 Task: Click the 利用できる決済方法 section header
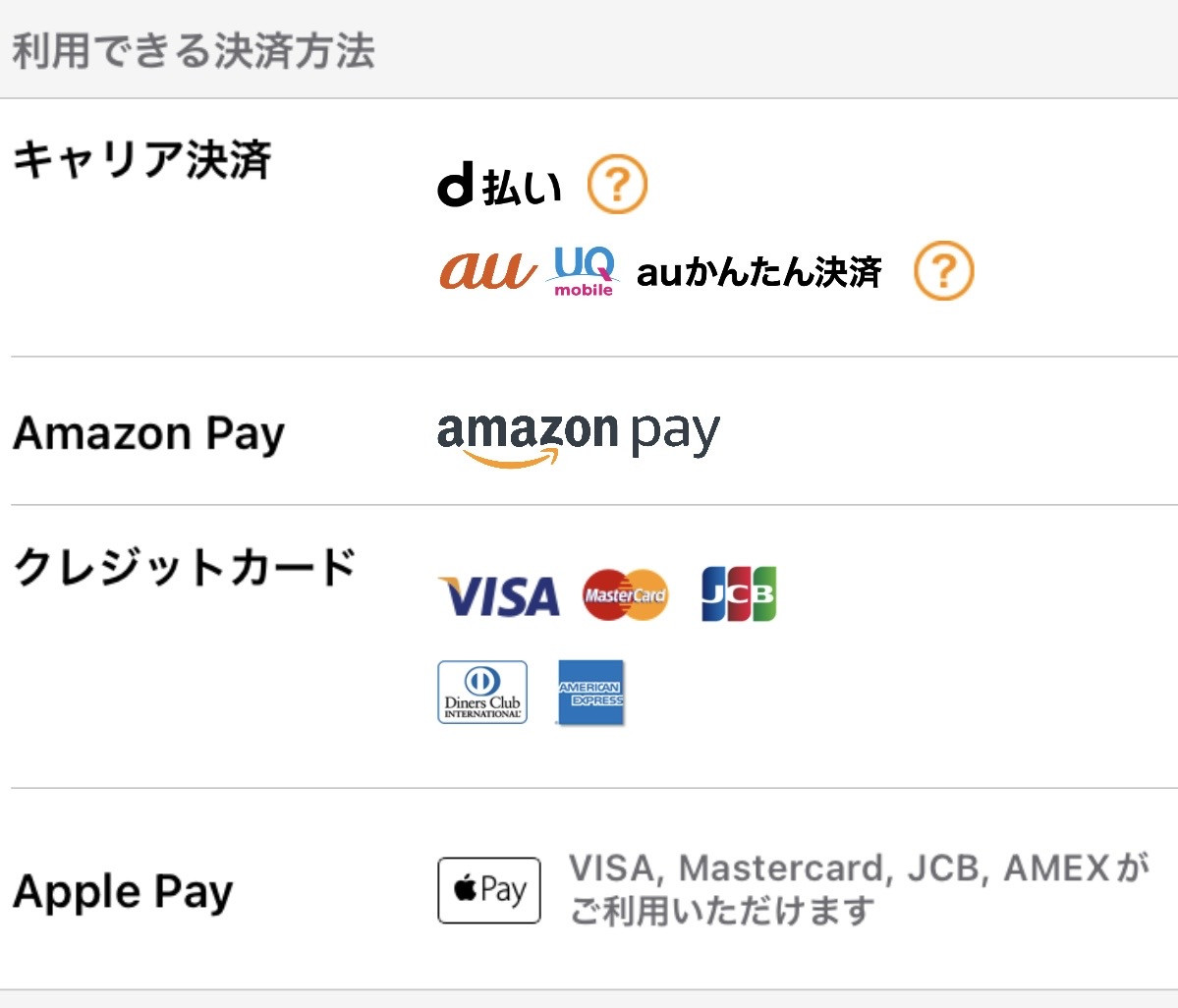[x=194, y=51]
